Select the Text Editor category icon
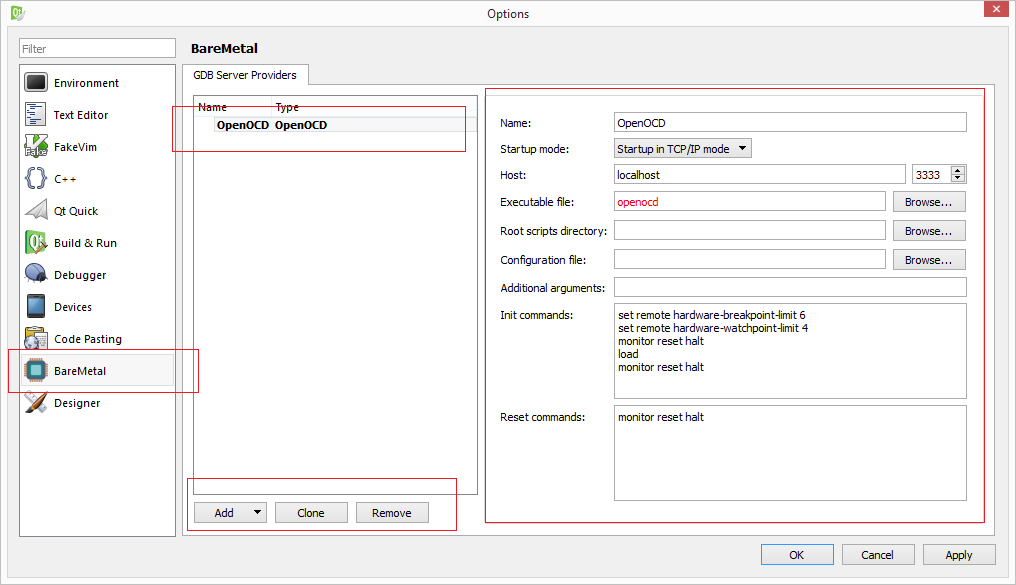This screenshot has height=585, width=1016. tap(35, 115)
